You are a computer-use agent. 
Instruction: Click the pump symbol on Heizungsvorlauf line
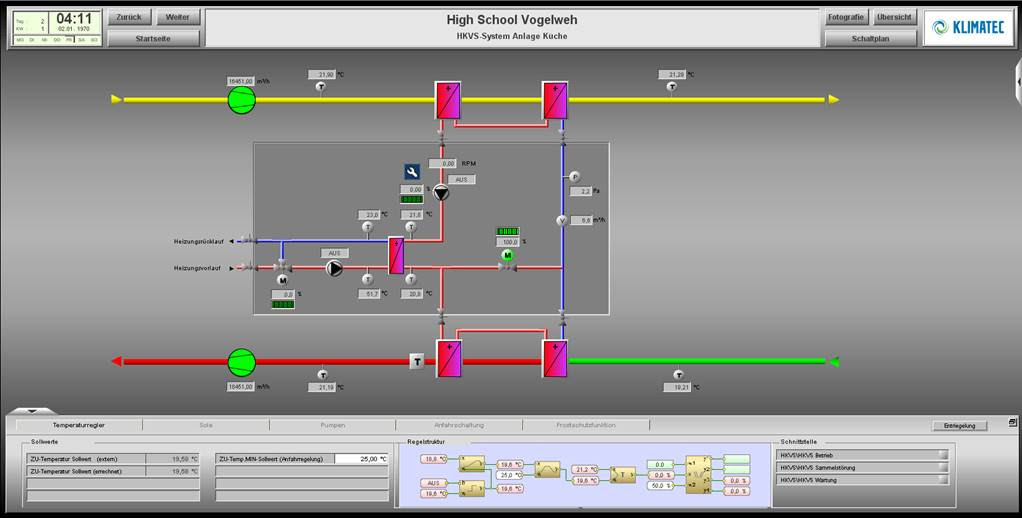[335, 268]
